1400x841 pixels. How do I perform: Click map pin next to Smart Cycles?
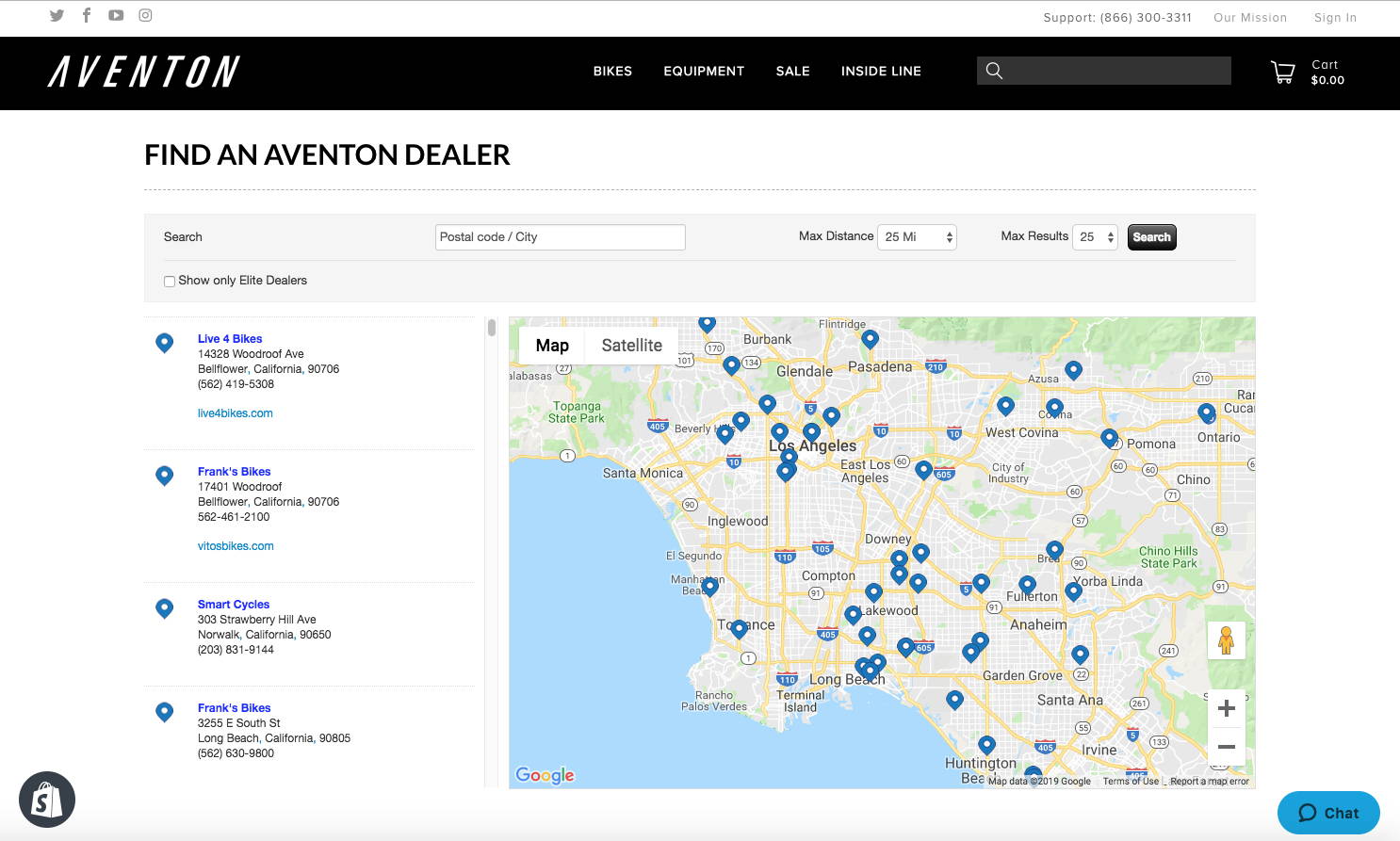164,608
